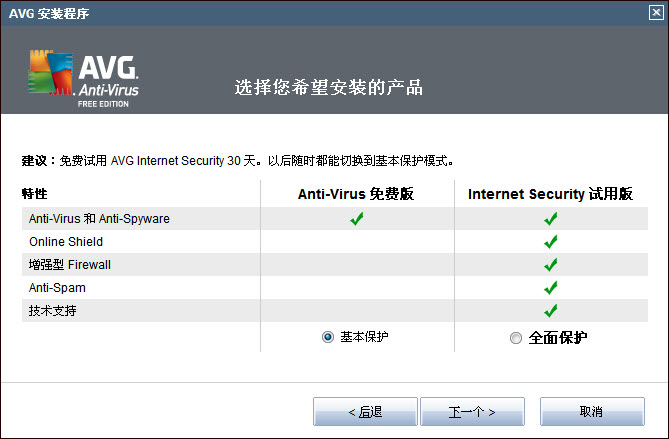Click the 增强型 Firewall green checkmark
Viewport: 669px width, 439px height.
550,265
